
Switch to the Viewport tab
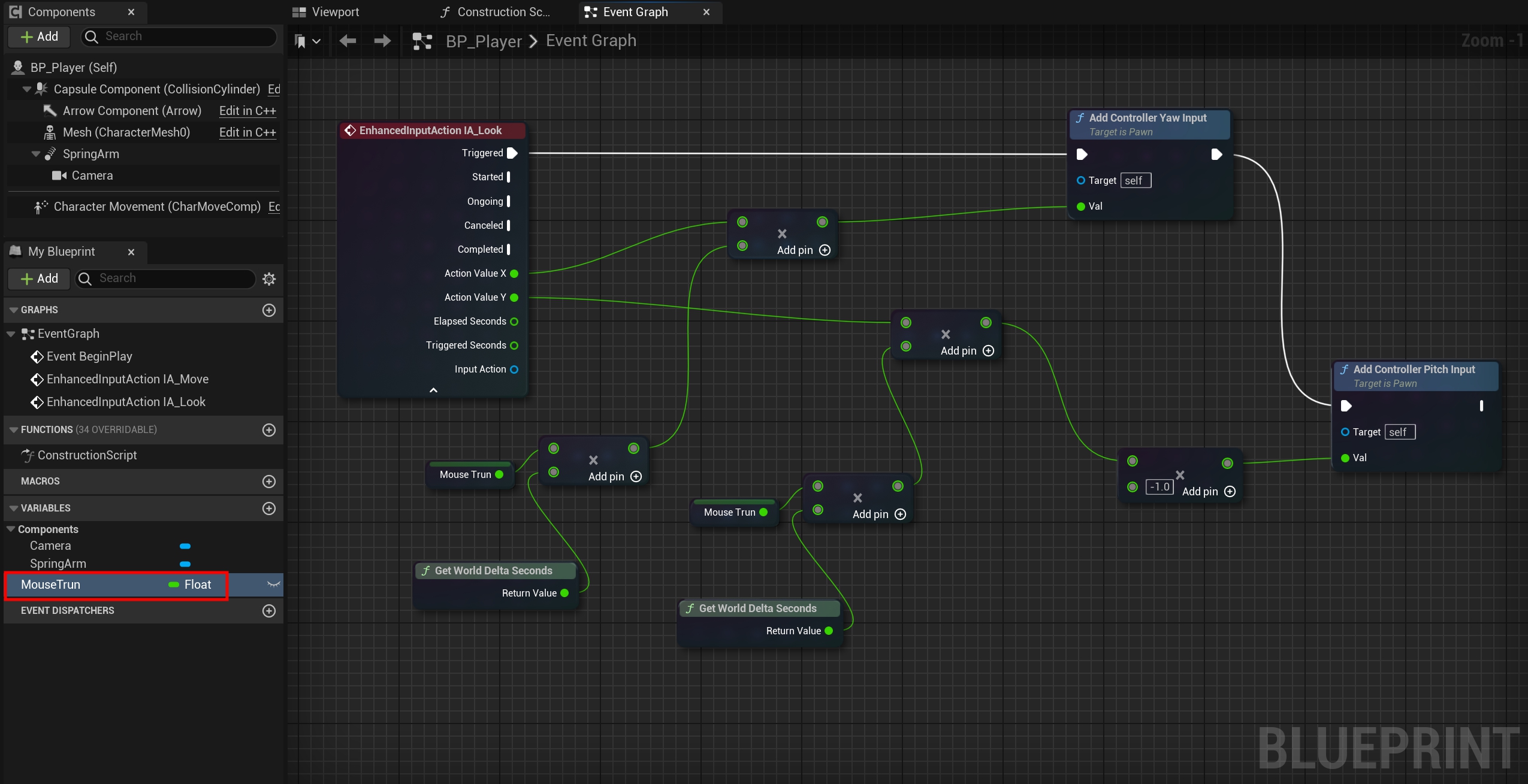[327, 12]
